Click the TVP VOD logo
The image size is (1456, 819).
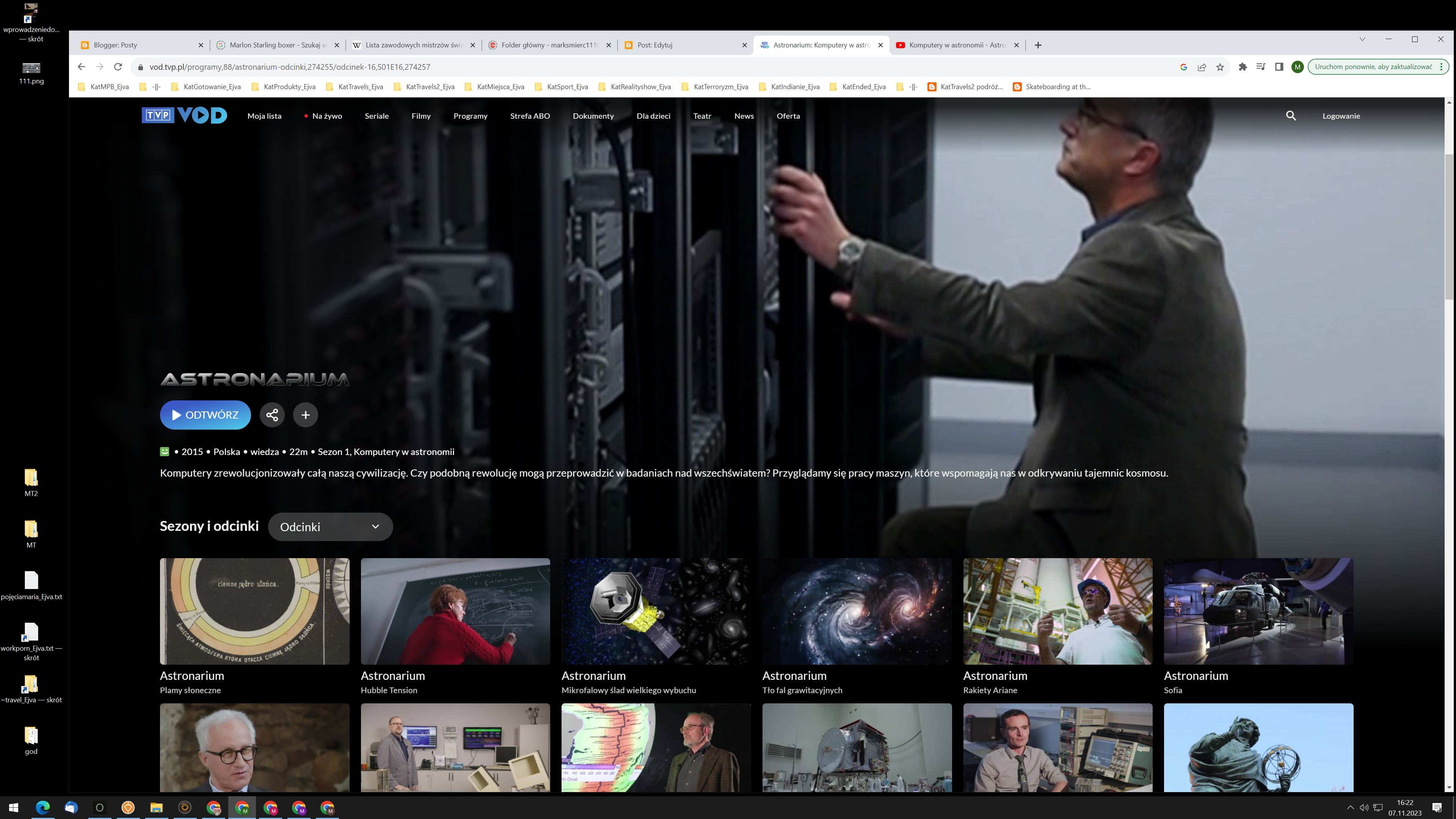point(184,115)
